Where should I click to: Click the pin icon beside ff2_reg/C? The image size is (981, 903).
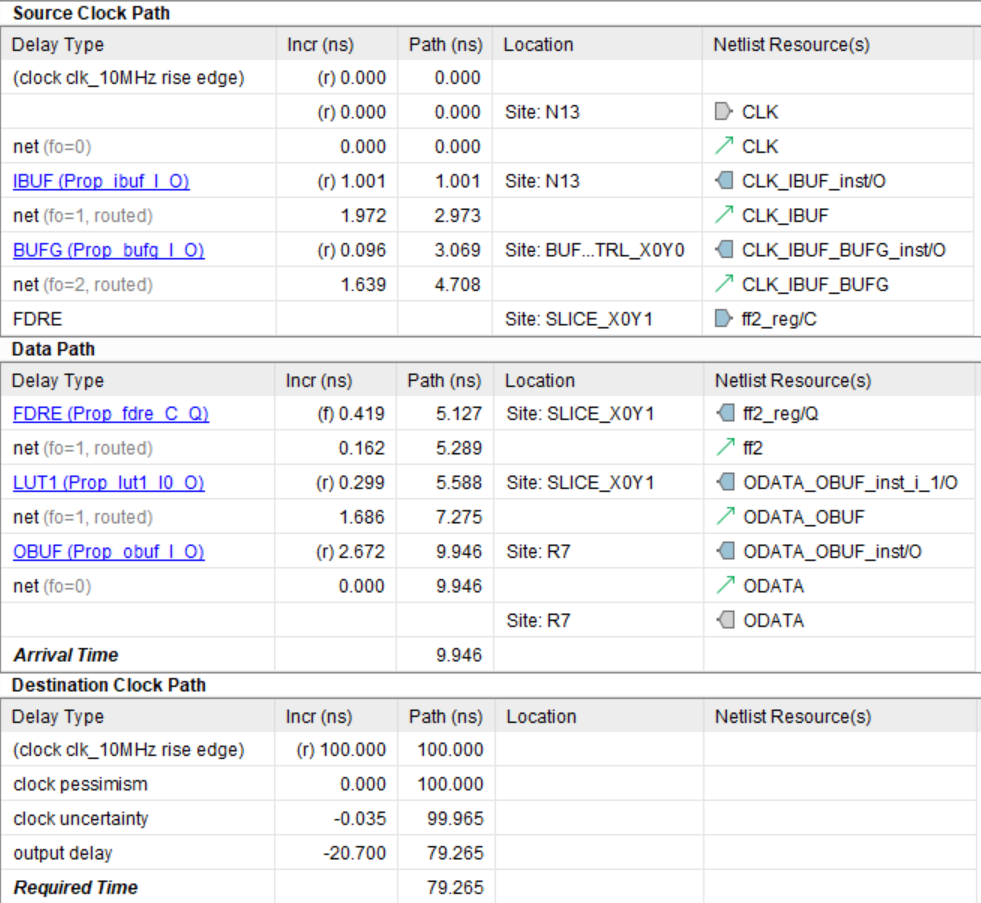tap(724, 319)
